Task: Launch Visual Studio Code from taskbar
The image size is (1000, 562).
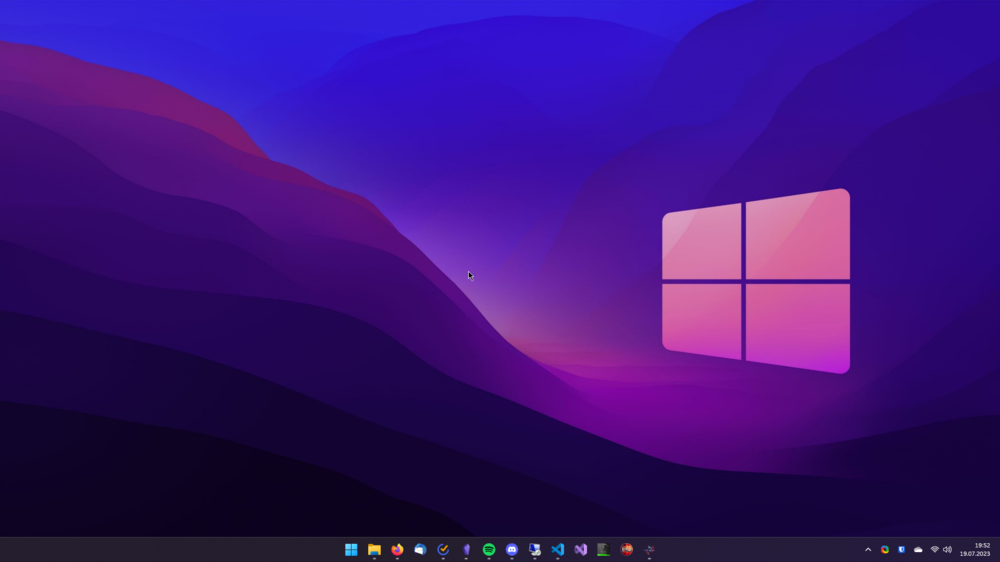Action: (x=557, y=549)
